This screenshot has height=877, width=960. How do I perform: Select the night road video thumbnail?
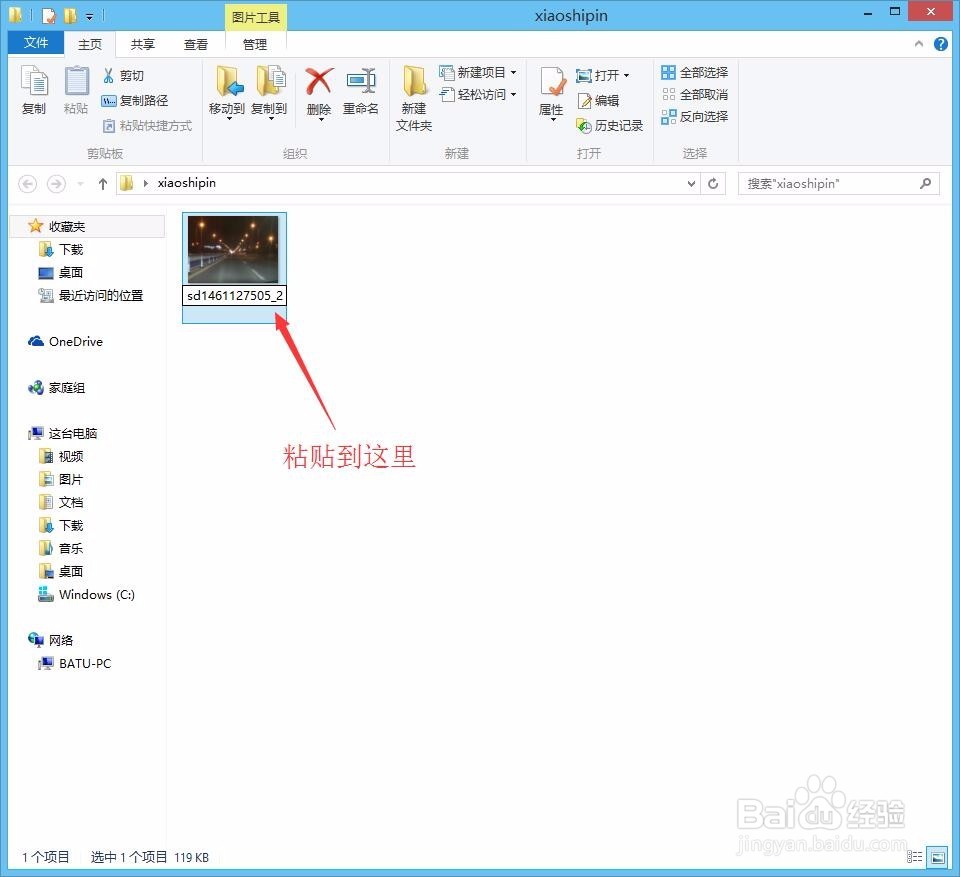click(x=233, y=249)
